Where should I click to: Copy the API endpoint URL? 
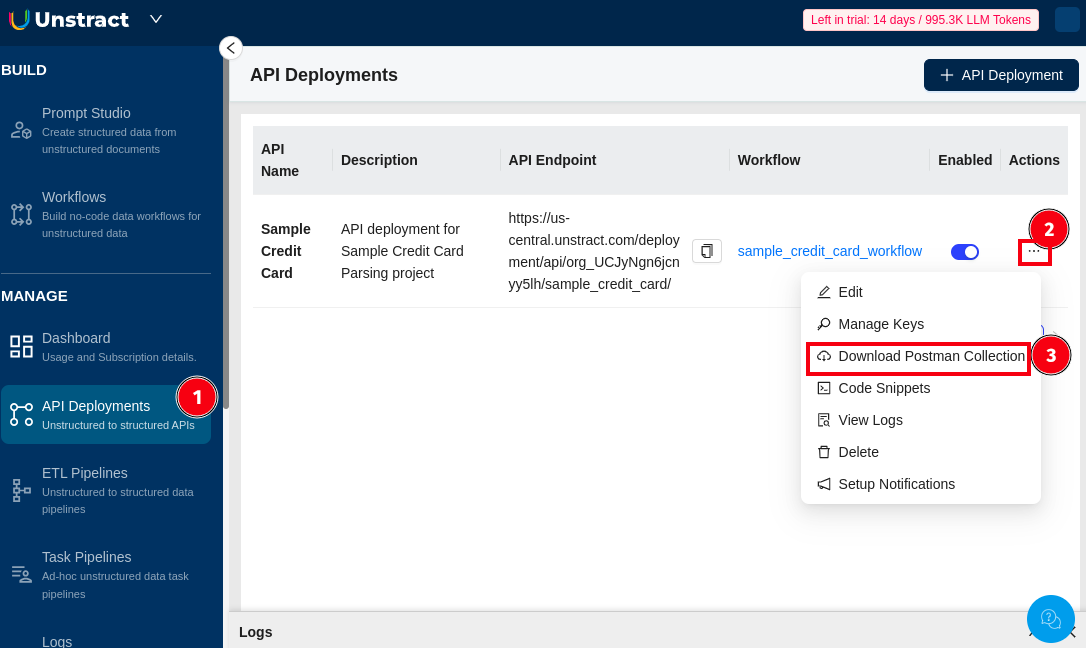click(x=706, y=251)
